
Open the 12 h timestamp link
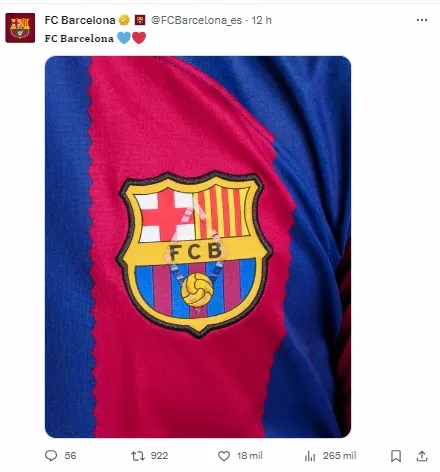(262, 20)
